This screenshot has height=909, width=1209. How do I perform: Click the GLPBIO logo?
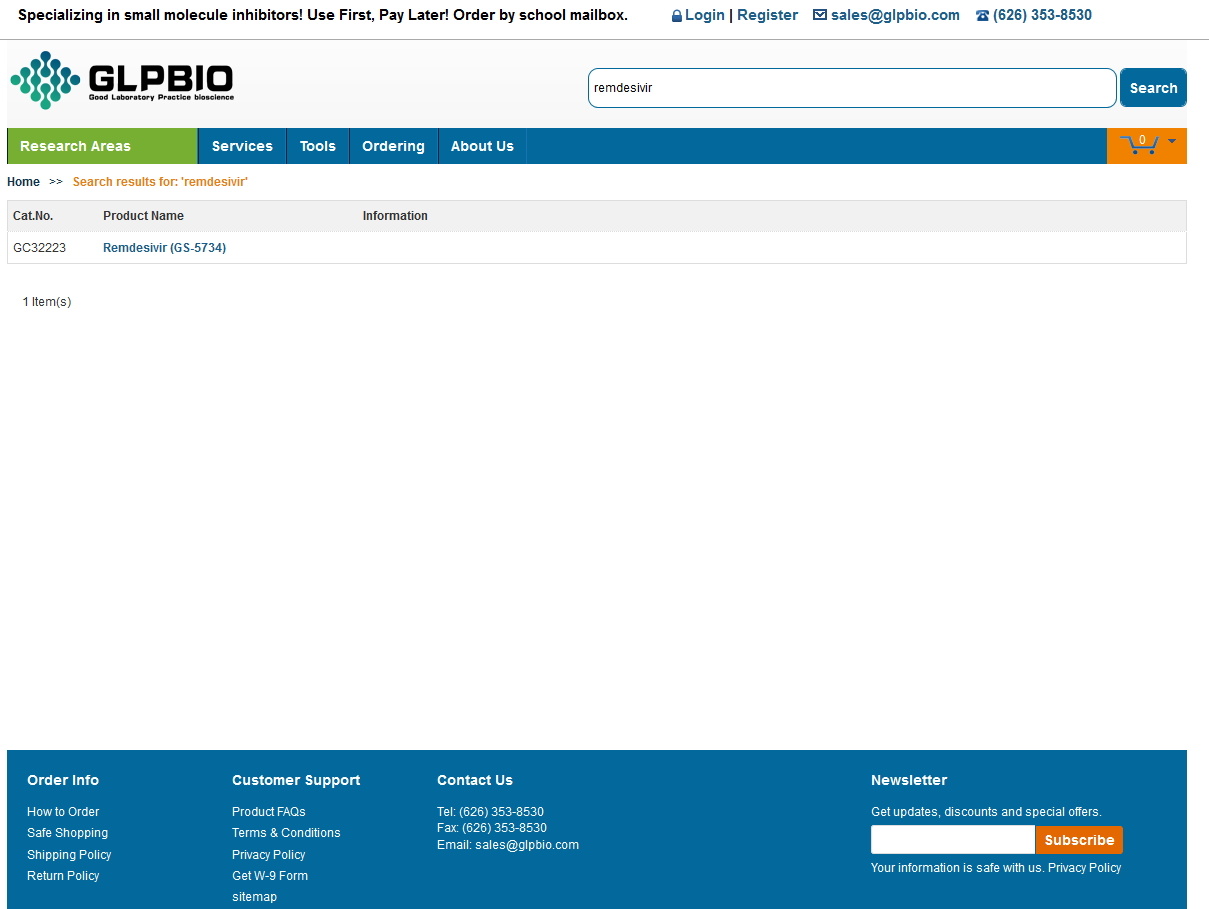coord(122,80)
